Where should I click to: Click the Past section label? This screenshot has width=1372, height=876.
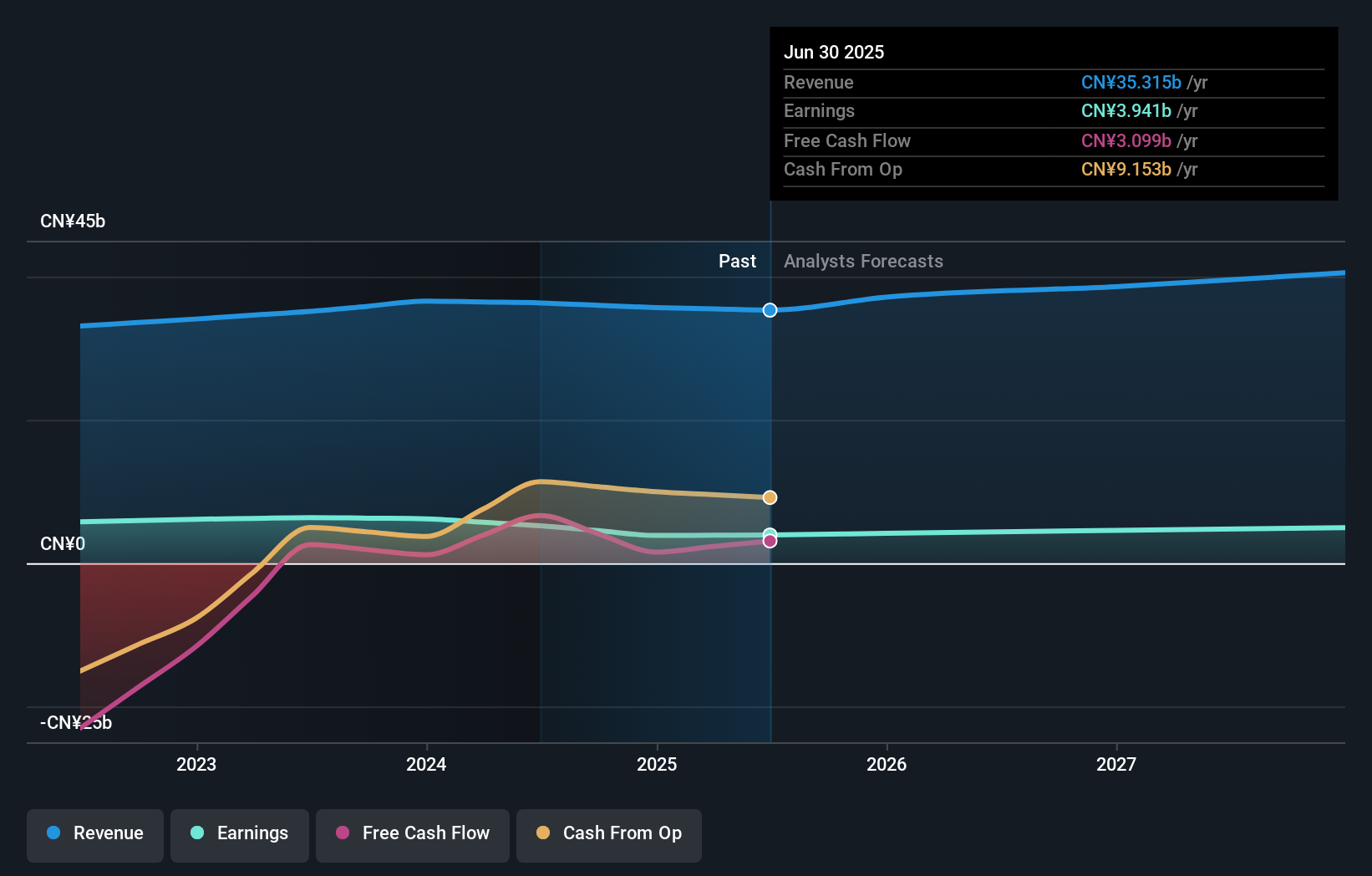(x=737, y=261)
